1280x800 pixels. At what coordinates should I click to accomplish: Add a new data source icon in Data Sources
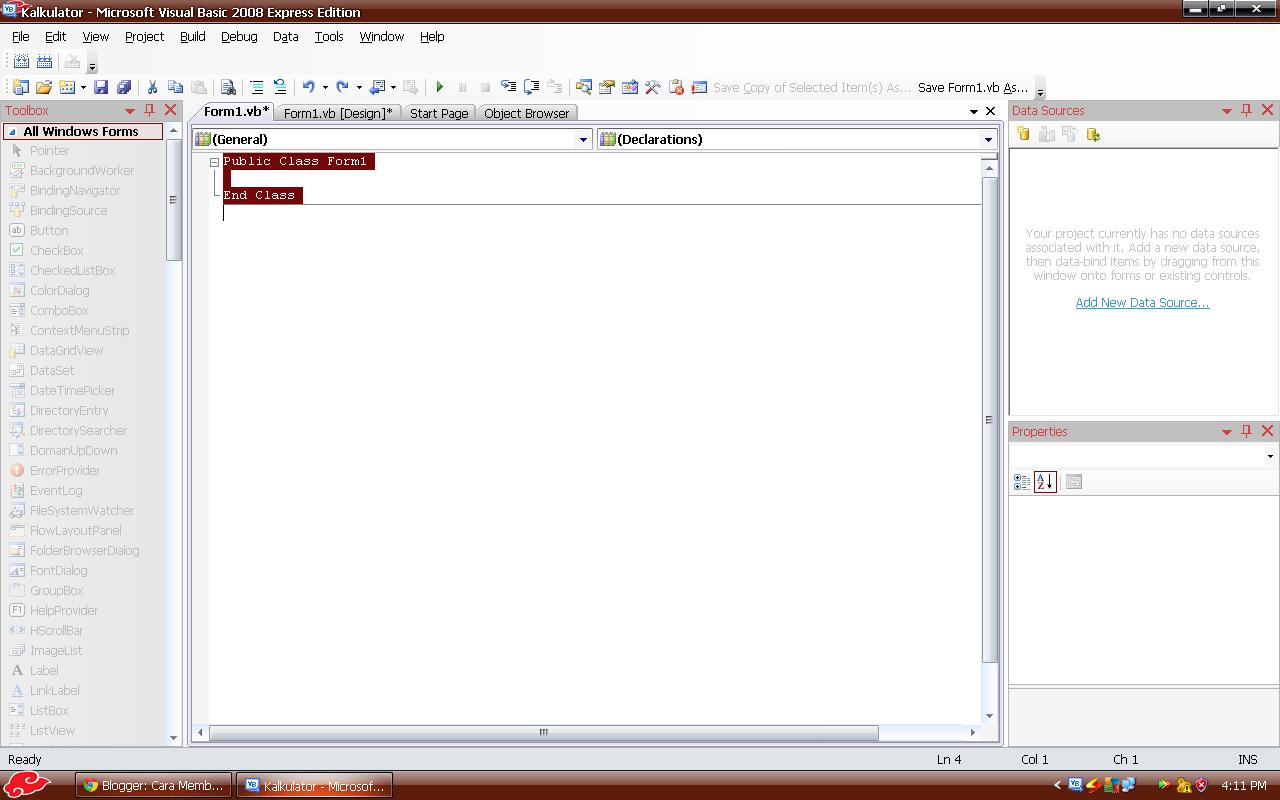tap(1023, 134)
